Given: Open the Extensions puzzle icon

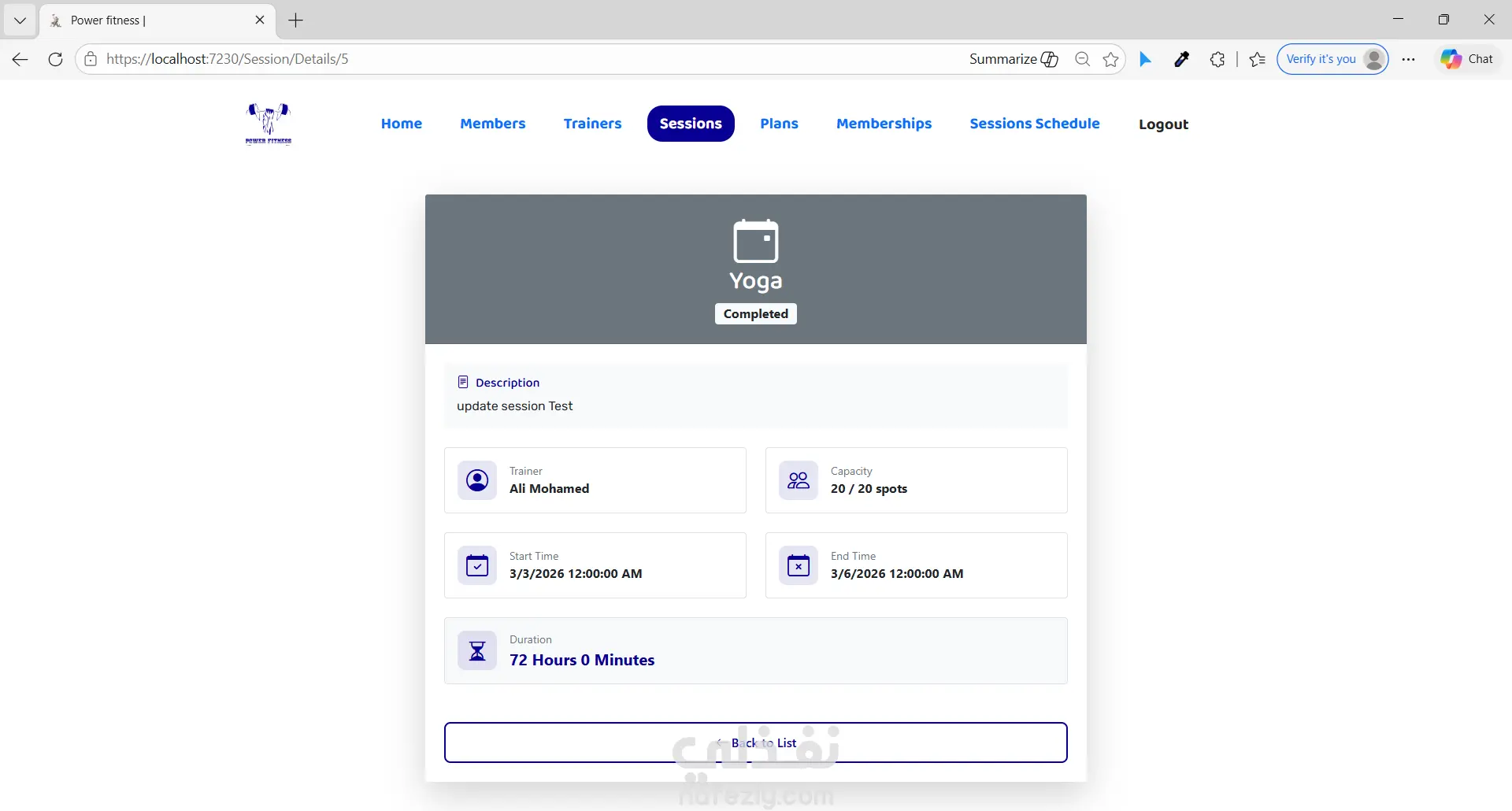Looking at the screenshot, I should pos(1217,59).
